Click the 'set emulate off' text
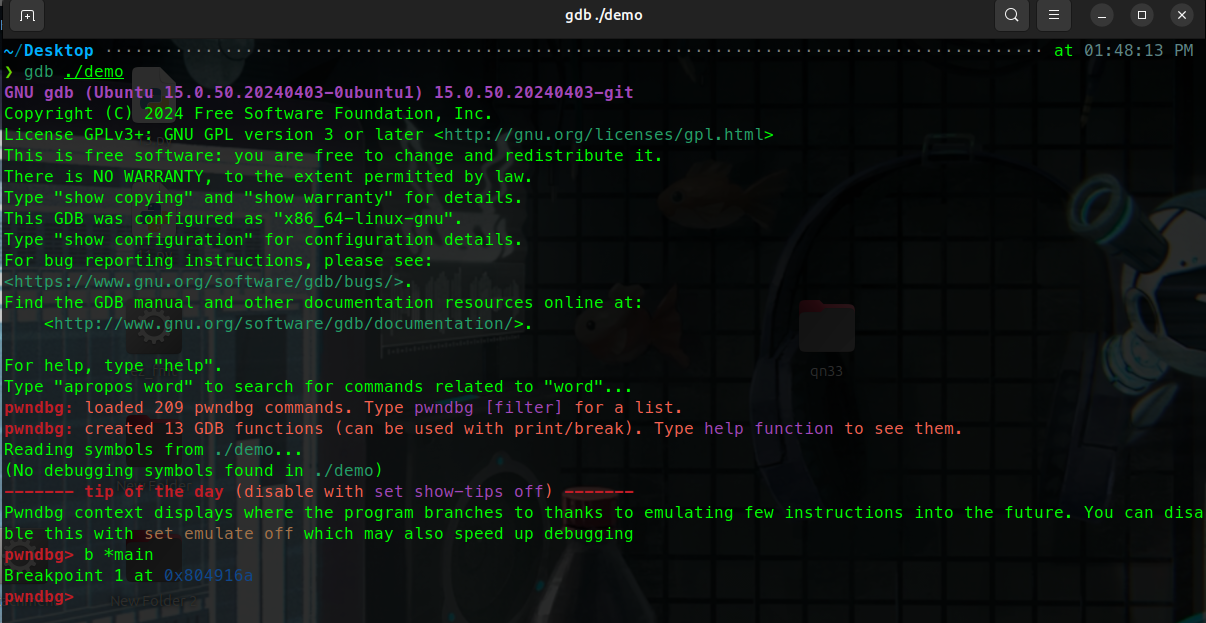1206x623 pixels. pos(219,533)
